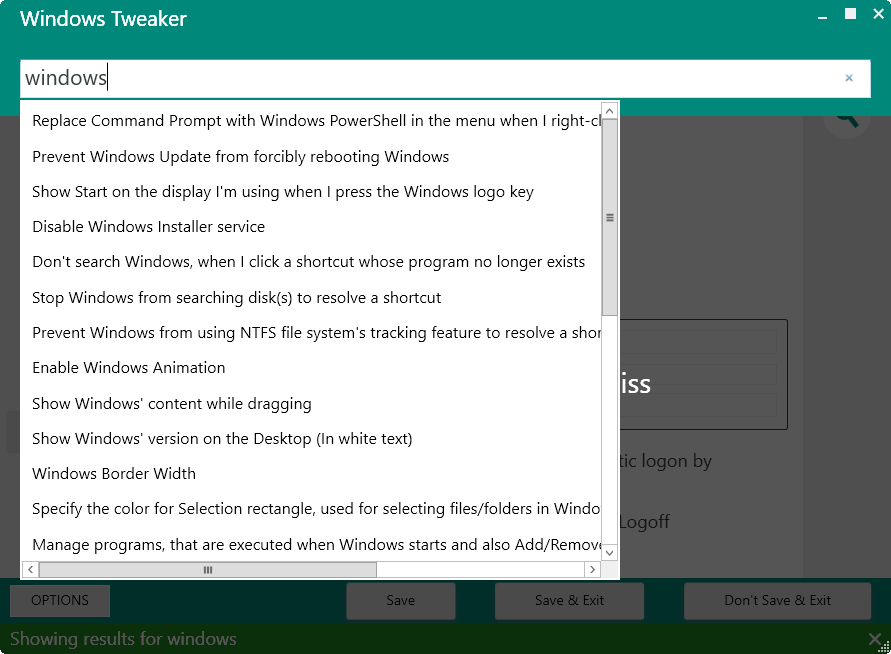Click the results list scroll down arrow

click(610, 553)
